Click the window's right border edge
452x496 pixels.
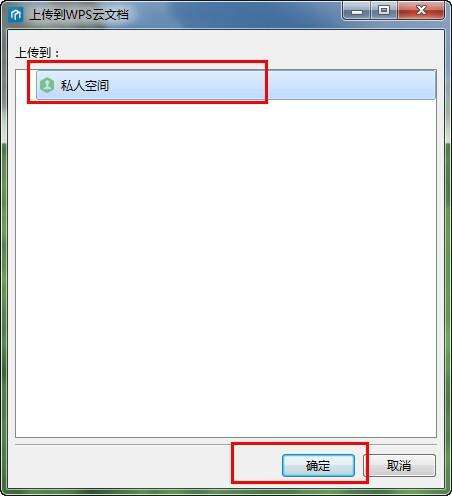click(x=448, y=267)
